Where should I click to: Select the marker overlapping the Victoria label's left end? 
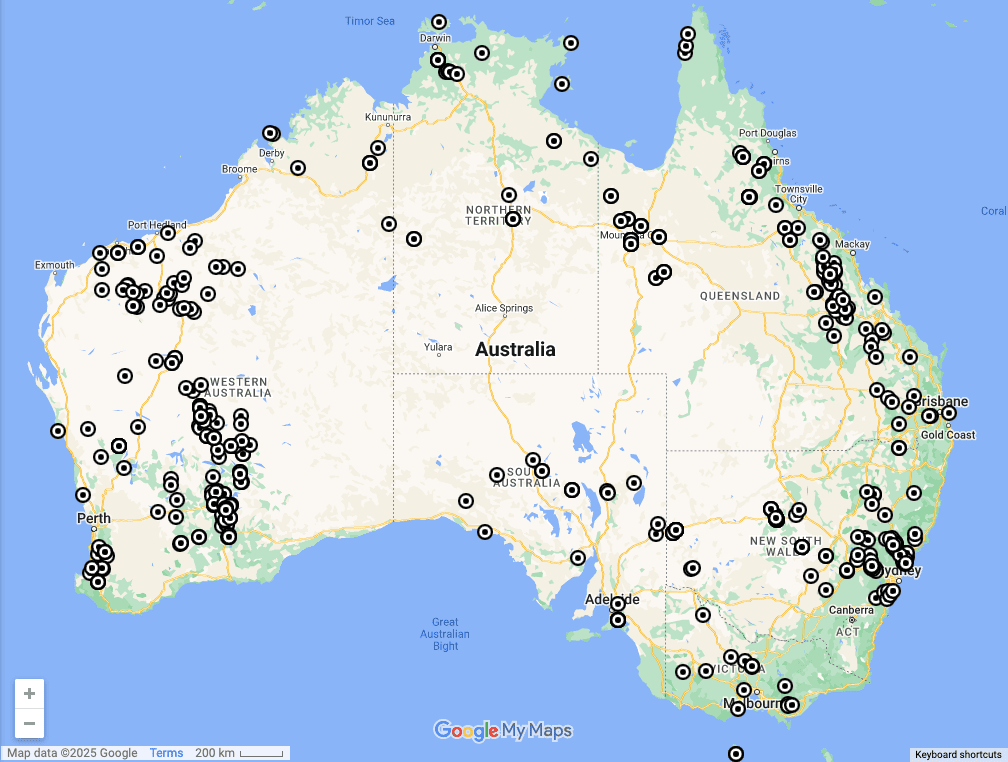click(706, 671)
